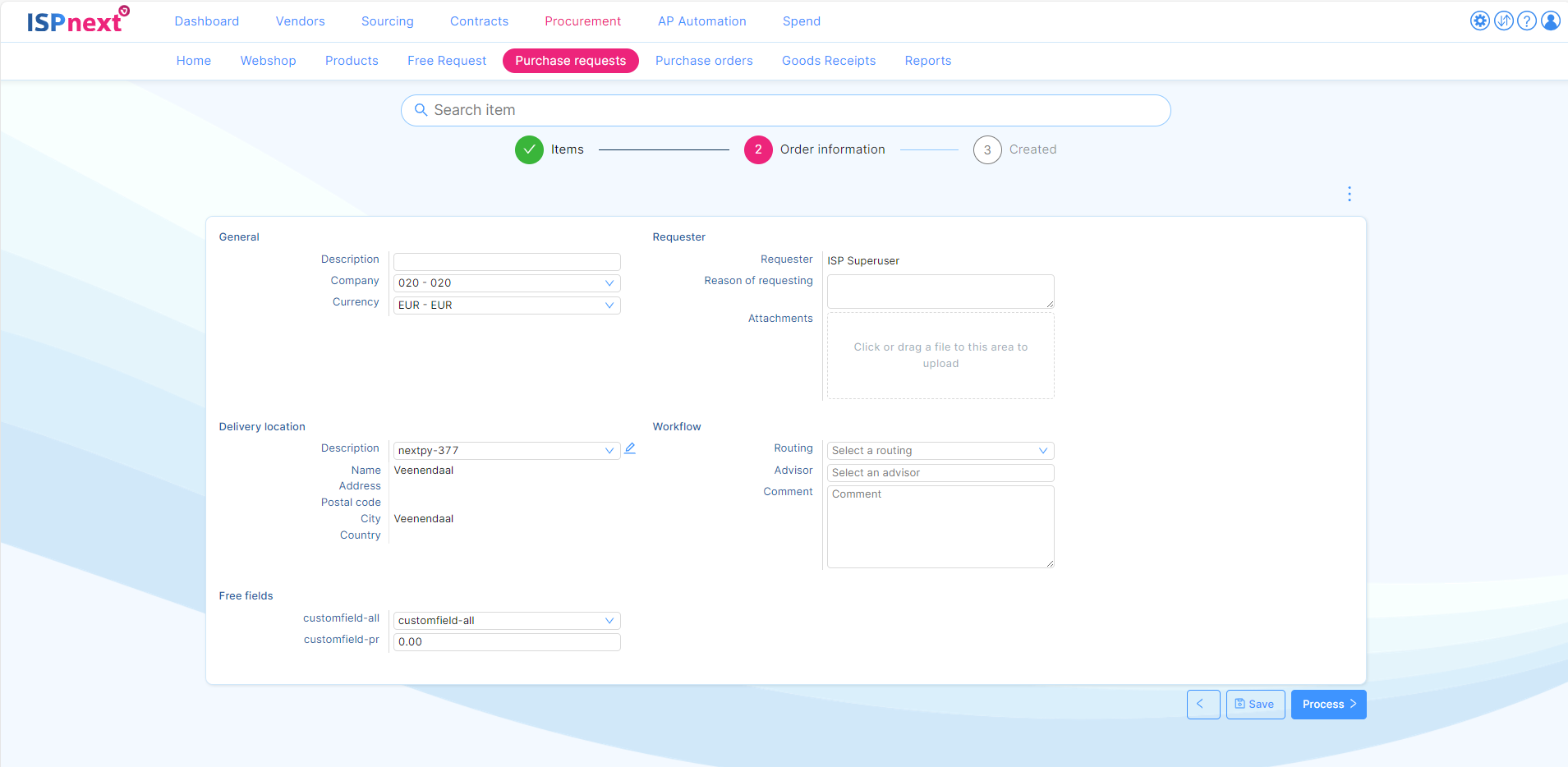Click the pencil edit icon for delivery location
This screenshot has height=767, width=1568.
(630, 449)
